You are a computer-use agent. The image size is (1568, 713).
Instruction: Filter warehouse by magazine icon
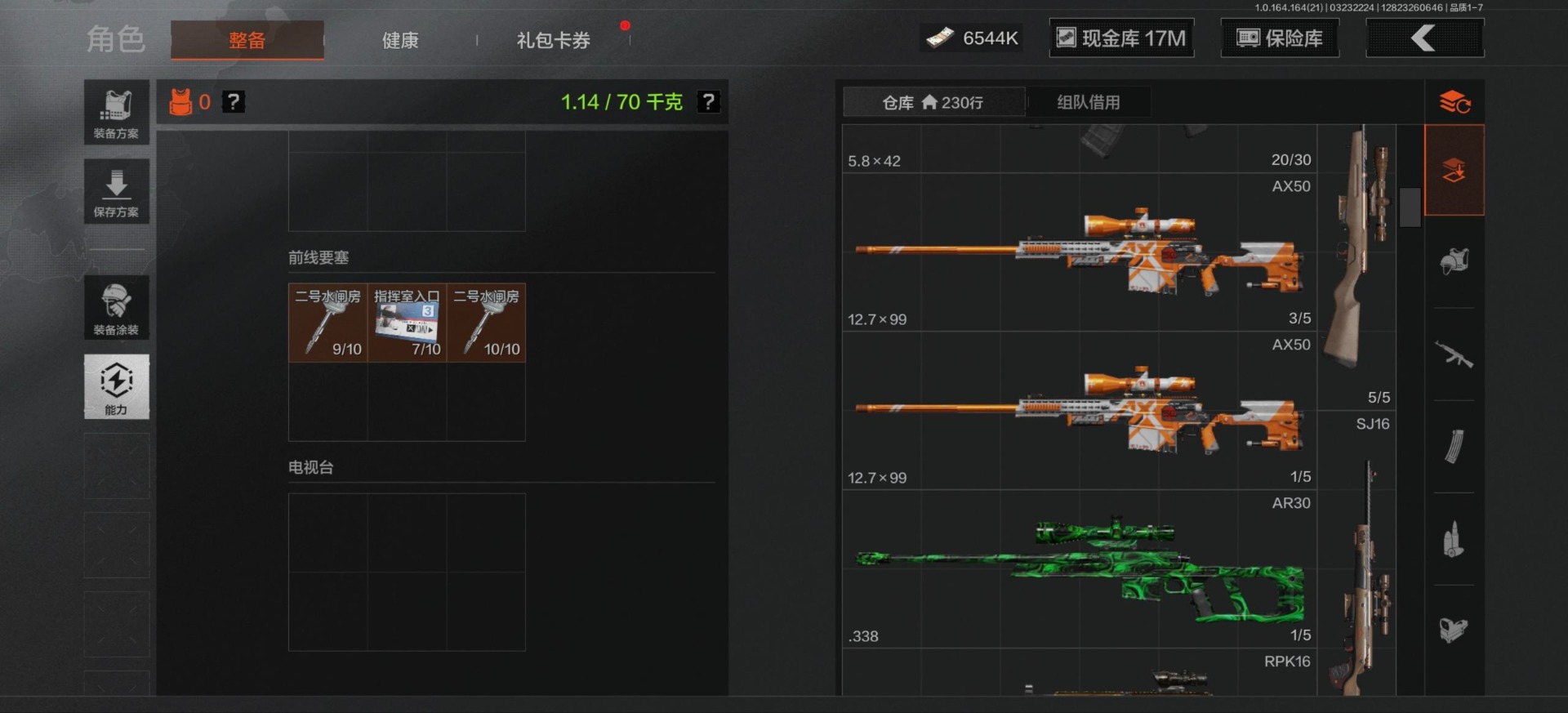[x=1454, y=447]
